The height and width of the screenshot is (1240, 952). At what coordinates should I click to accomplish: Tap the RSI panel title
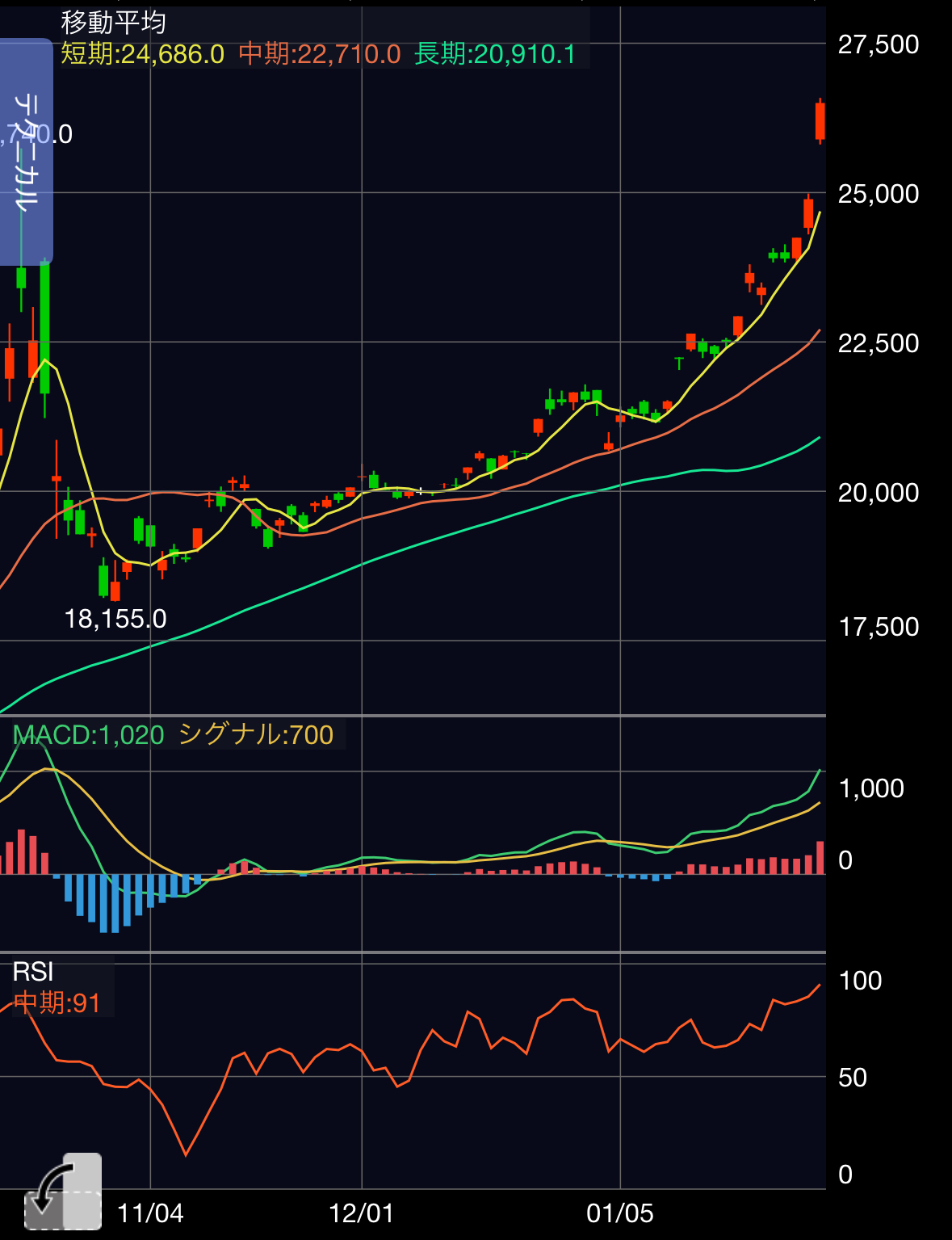(x=33, y=972)
